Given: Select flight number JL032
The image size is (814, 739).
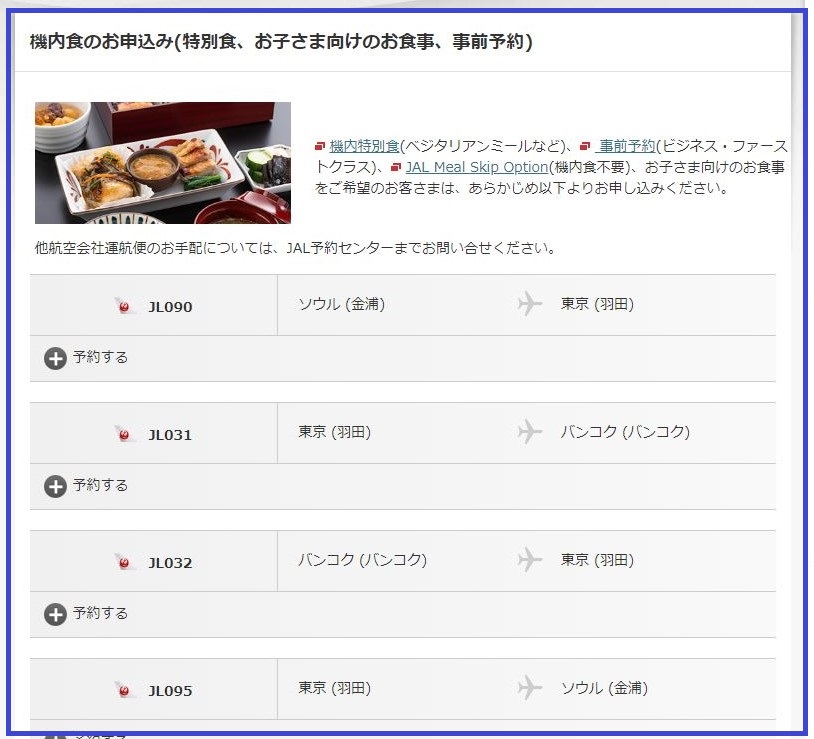Looking at the screenshot, I should pos(170,564).
